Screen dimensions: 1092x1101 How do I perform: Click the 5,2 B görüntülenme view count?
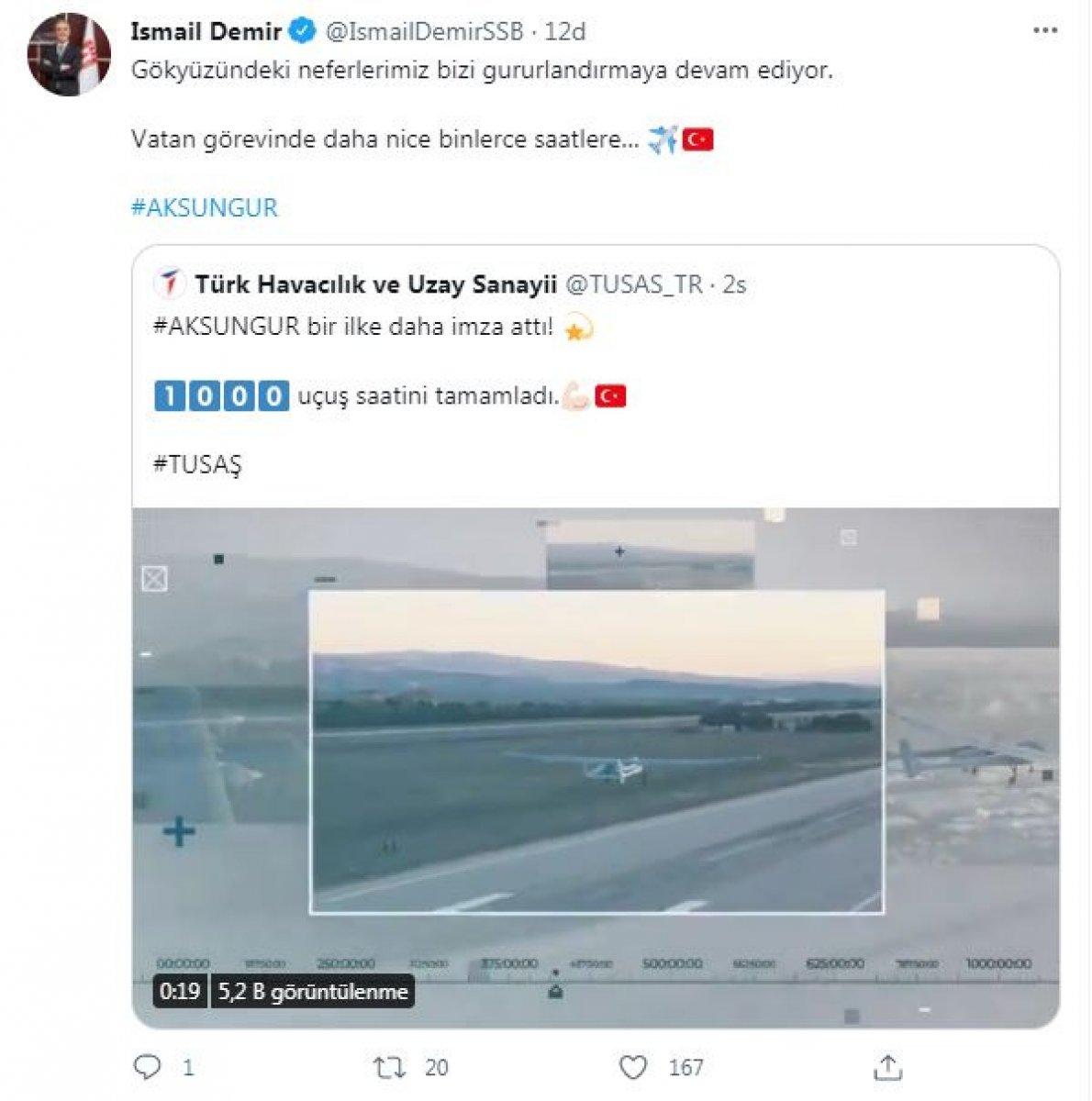[313, 992]
